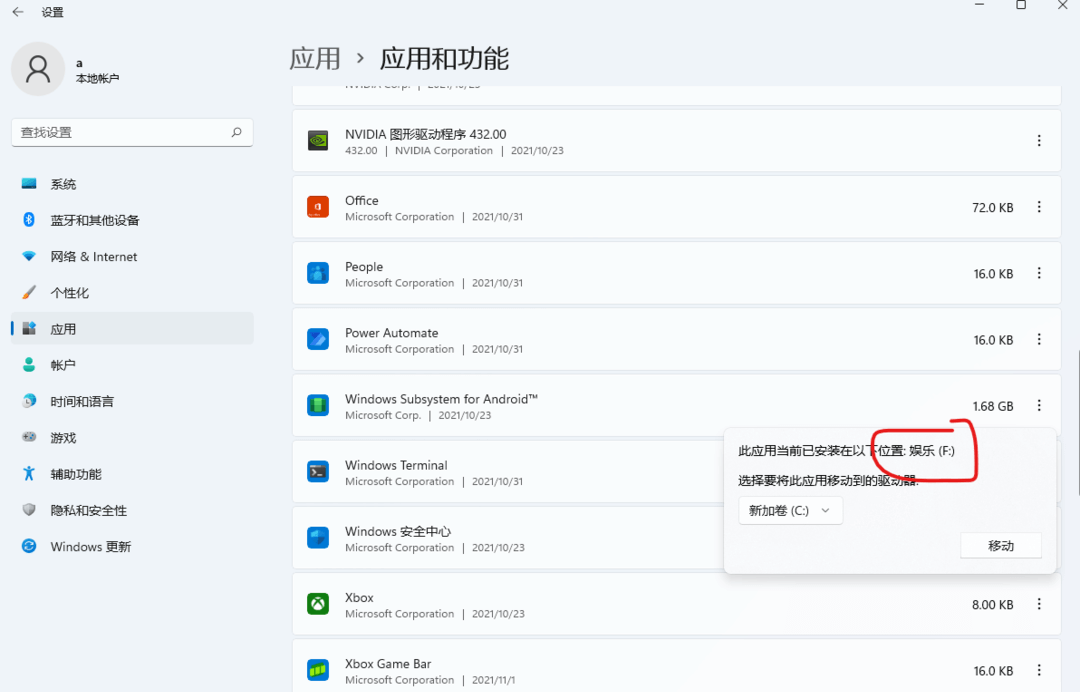1080x692 pixels.
Task: Click the Windows Update refresh icon
Action: [x=29, y=546]
